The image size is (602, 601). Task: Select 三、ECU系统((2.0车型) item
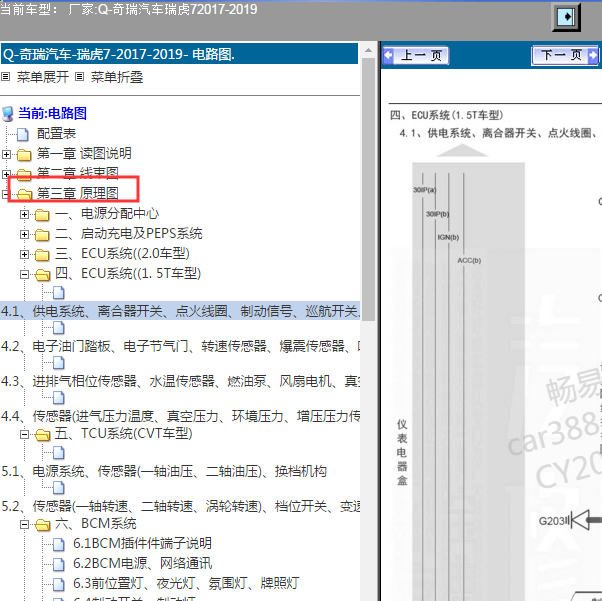(122, 253)
